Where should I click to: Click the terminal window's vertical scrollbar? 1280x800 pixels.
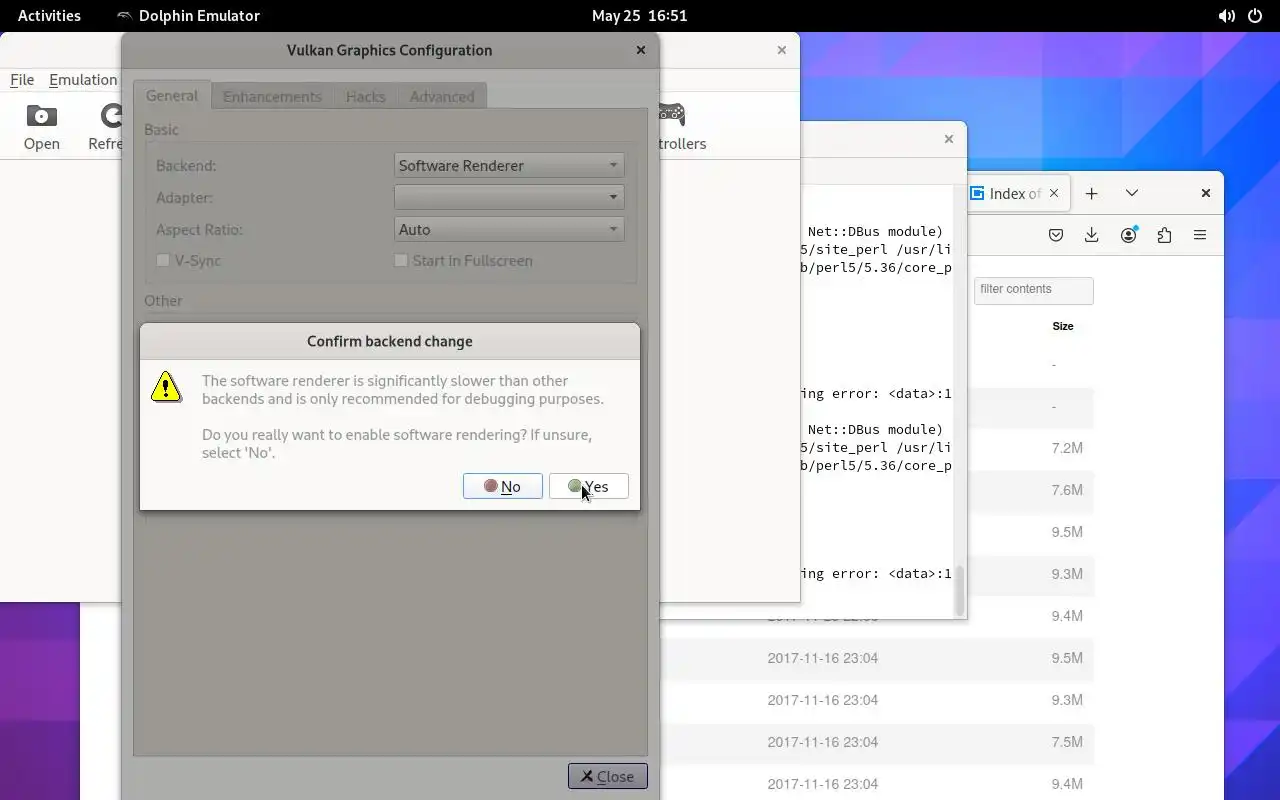tap(960, 590)
